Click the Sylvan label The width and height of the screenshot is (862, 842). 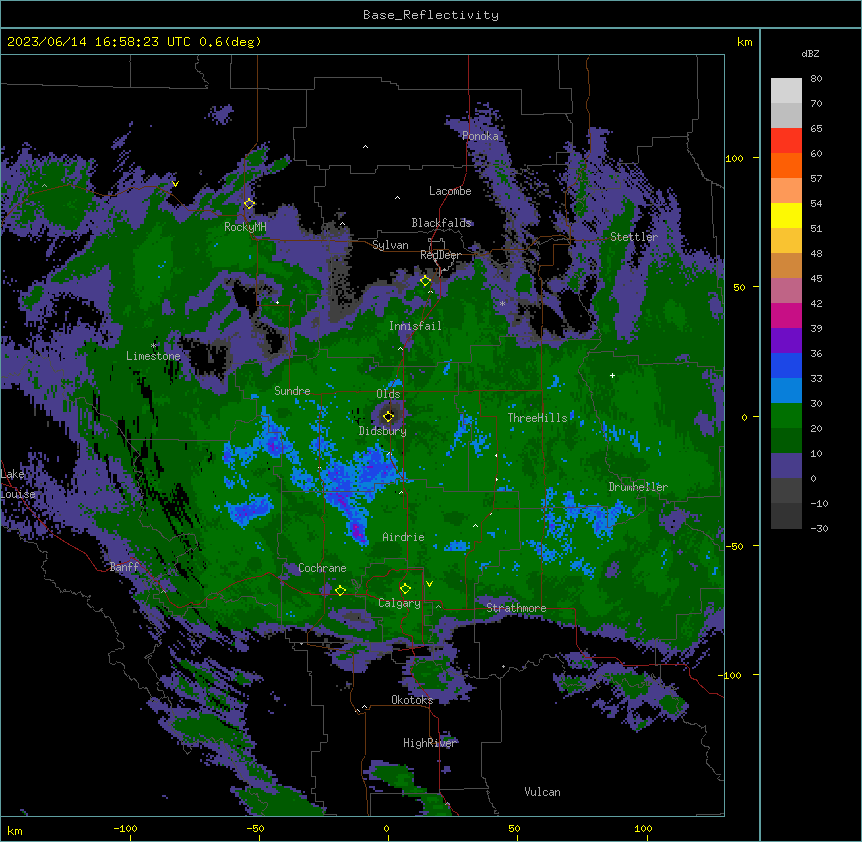[x=390, y=245]
